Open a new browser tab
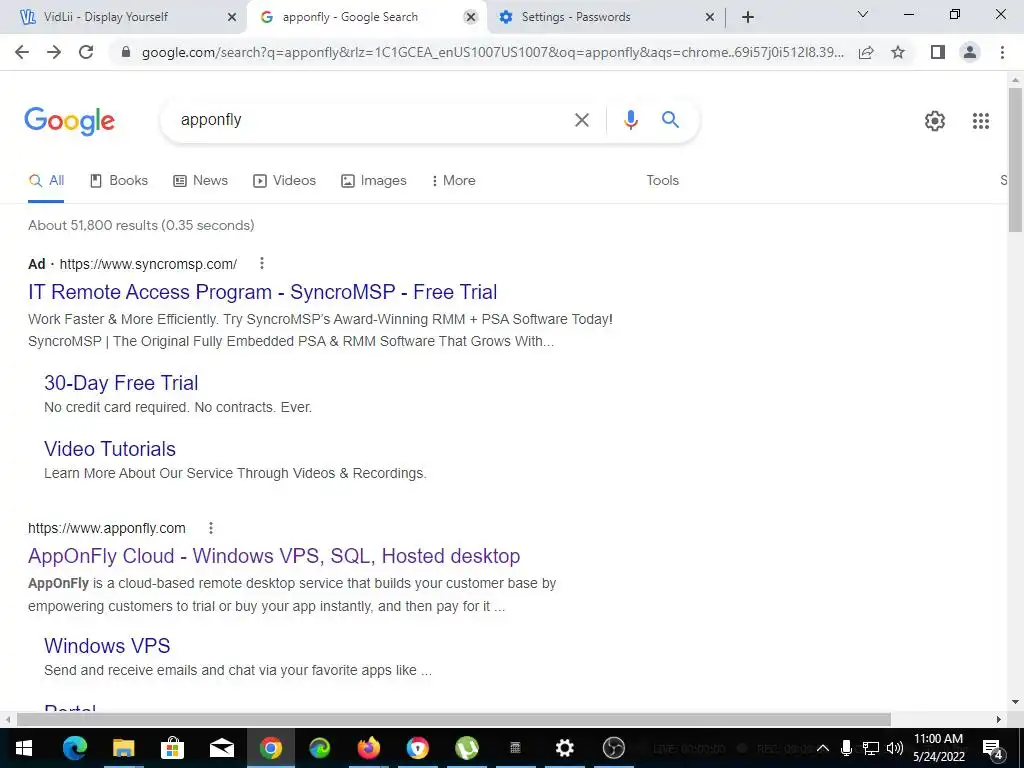The image size is (1024, 768). [x=748, y=18]
